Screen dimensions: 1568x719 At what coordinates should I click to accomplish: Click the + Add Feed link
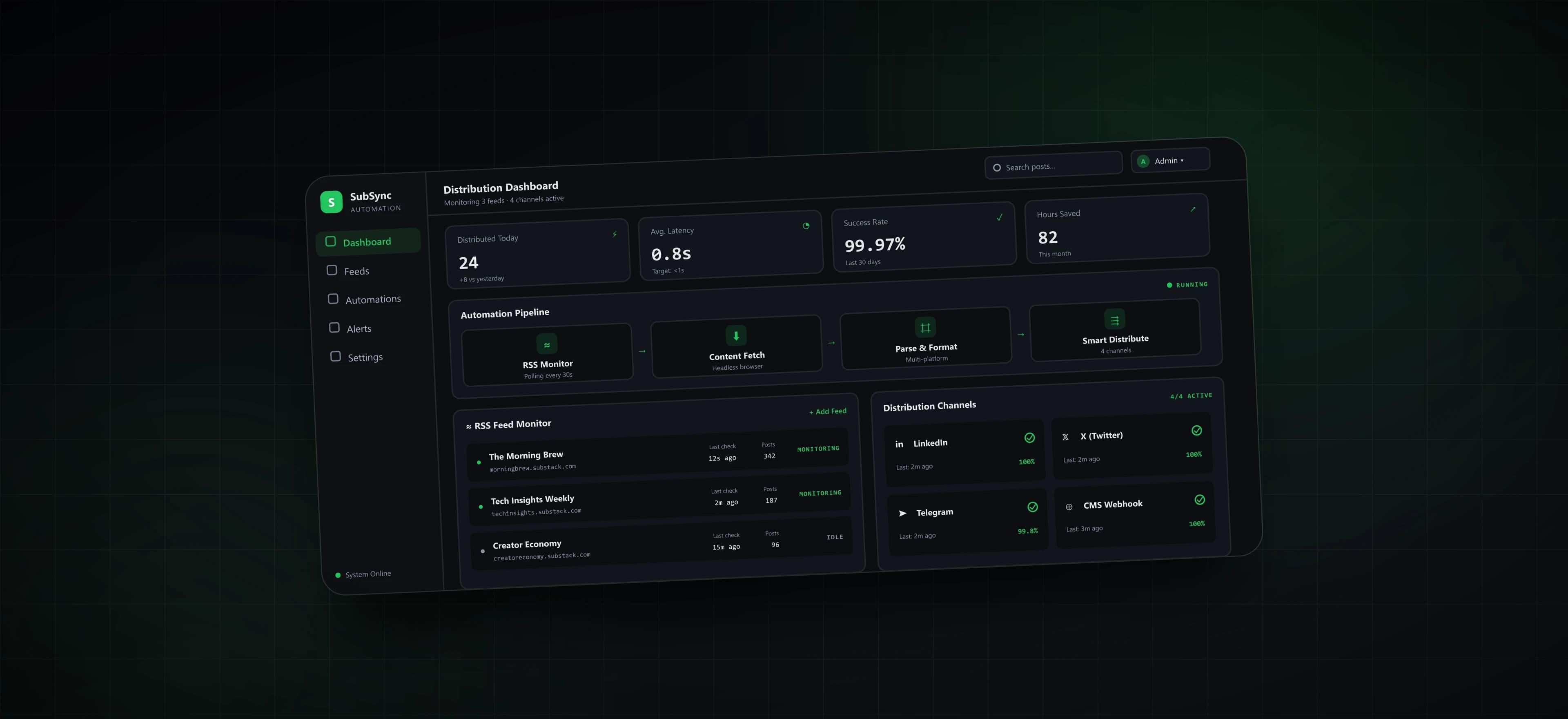click(x=828, y=411)
